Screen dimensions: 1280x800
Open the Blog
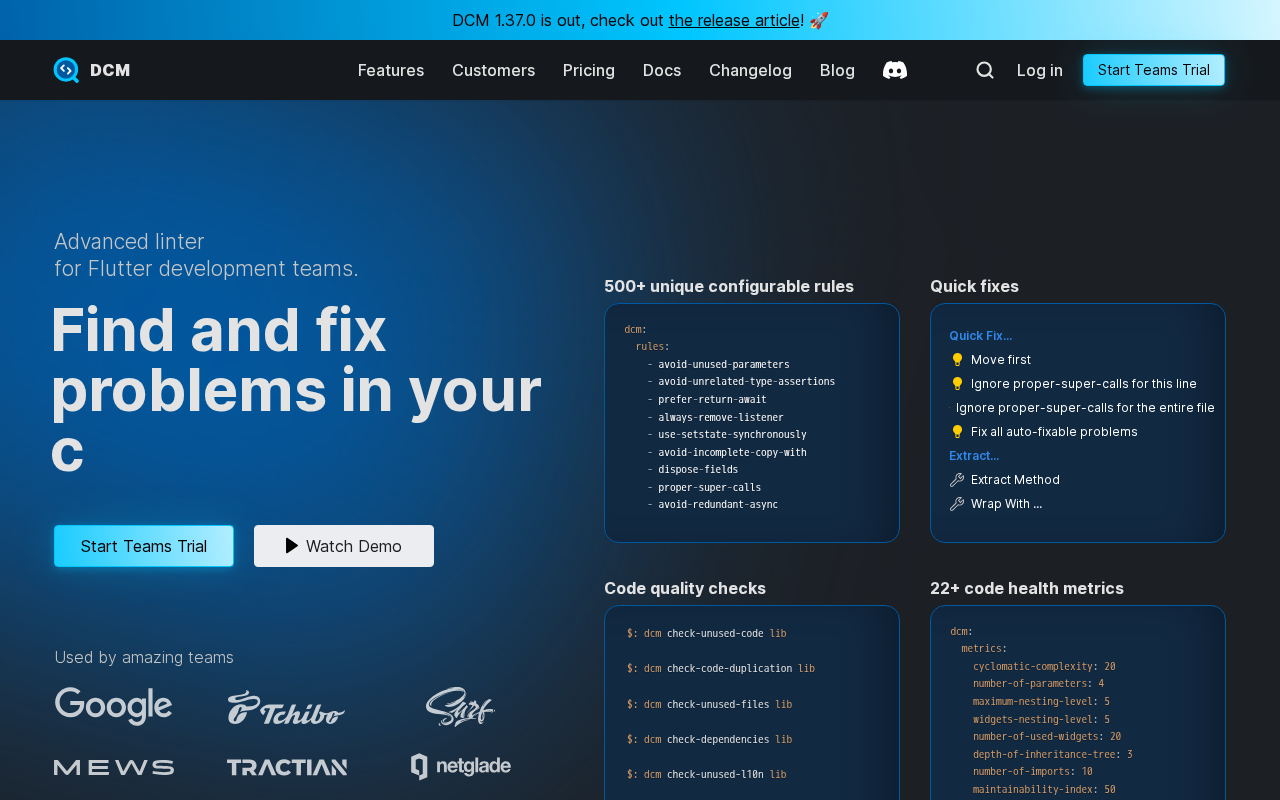coord(837,70)
